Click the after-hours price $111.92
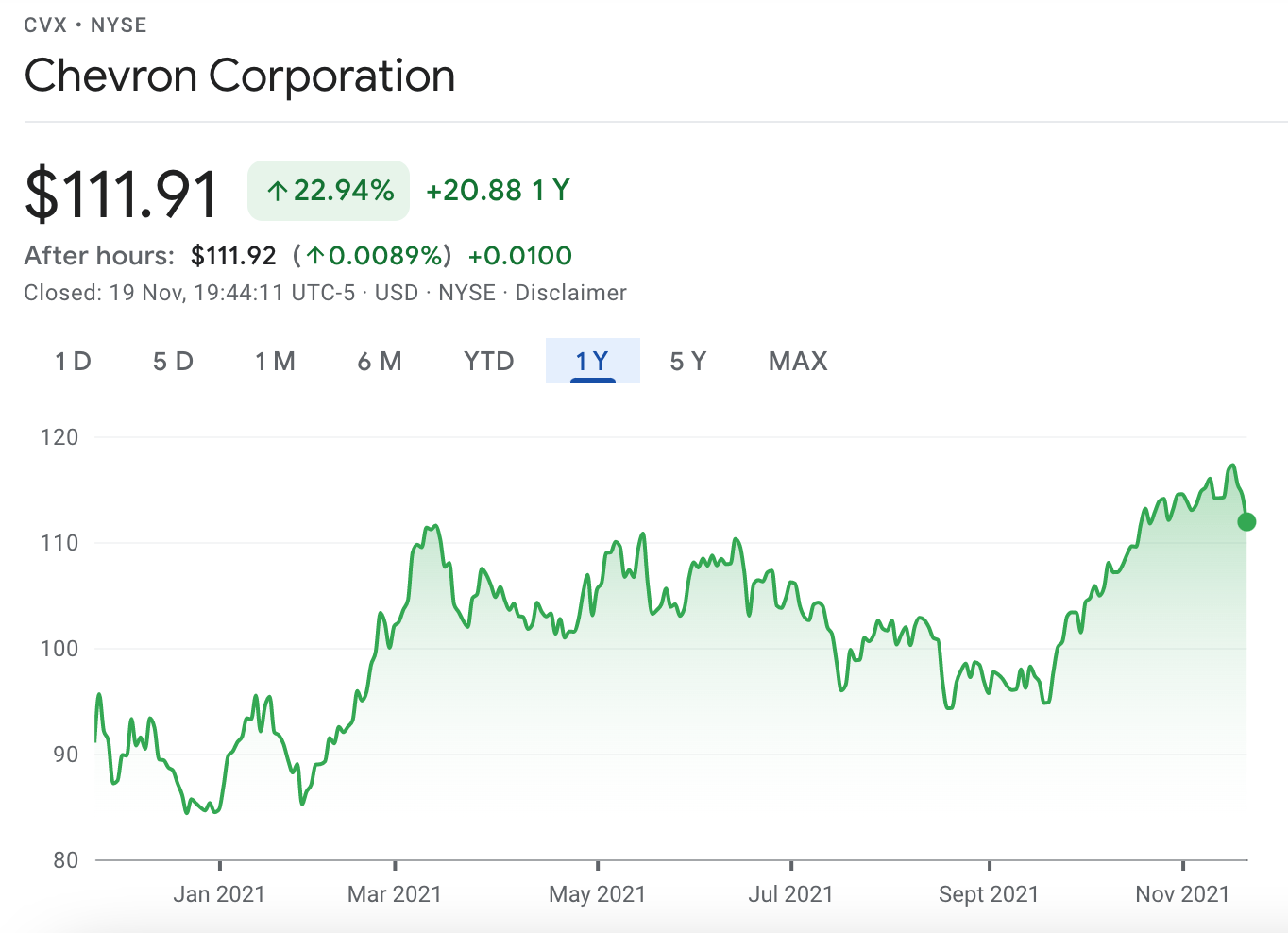1288x933 pixels. pyautogui.click(x=234, y=255)
